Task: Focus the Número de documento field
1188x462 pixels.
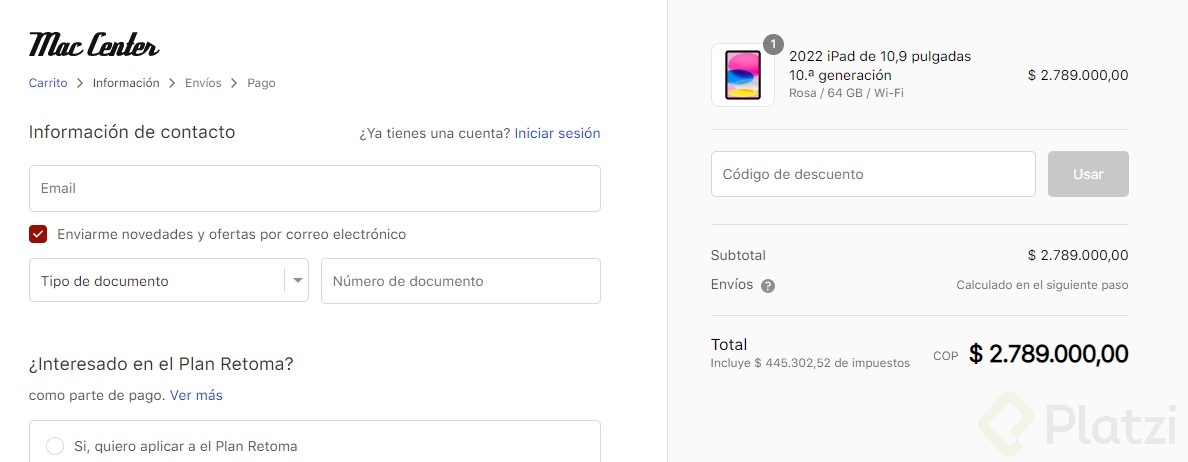Action: click(x=461, y=280)
